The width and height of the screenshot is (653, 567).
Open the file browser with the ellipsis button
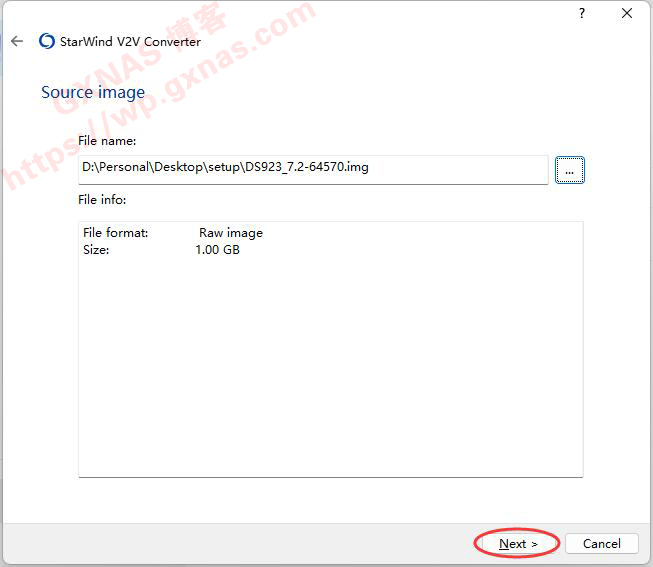[569, 171]
